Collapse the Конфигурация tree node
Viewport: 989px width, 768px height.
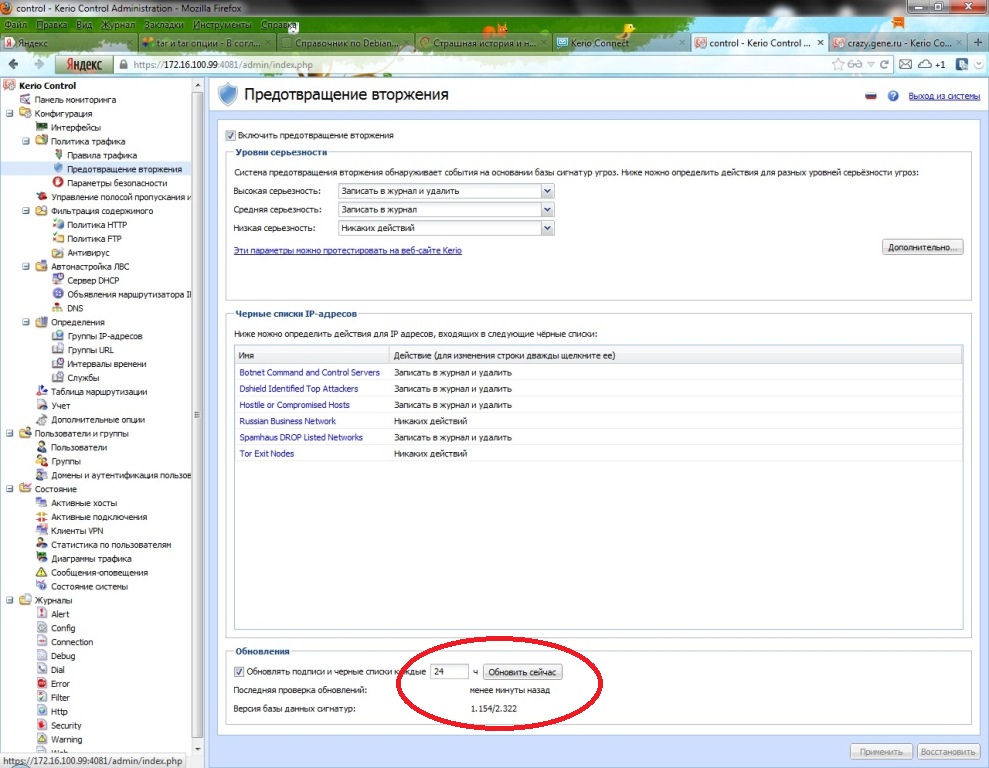click(x=10, y=114)
